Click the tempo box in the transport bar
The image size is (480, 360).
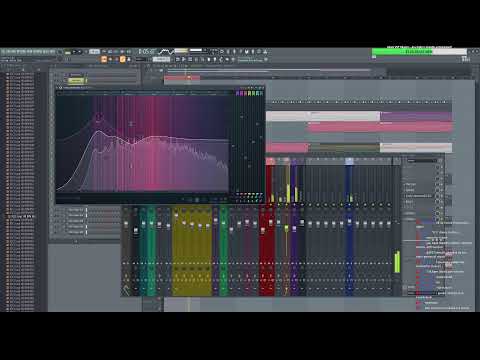click(95, 52)
